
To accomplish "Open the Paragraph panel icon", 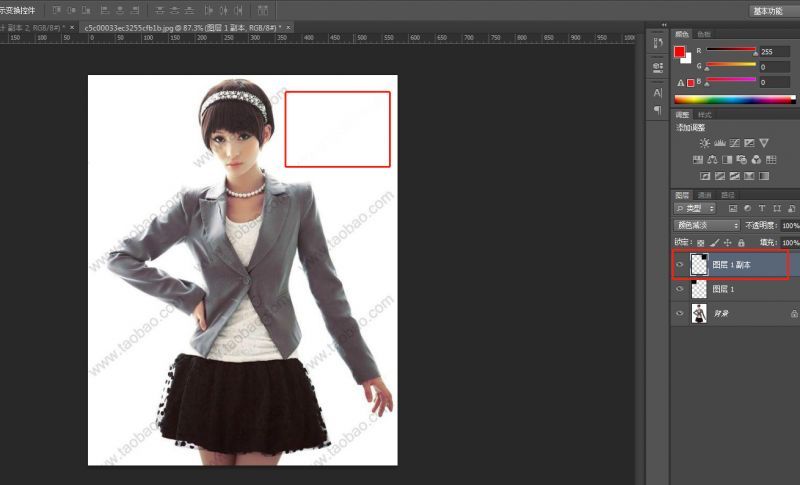I will (x=658, y=109).
